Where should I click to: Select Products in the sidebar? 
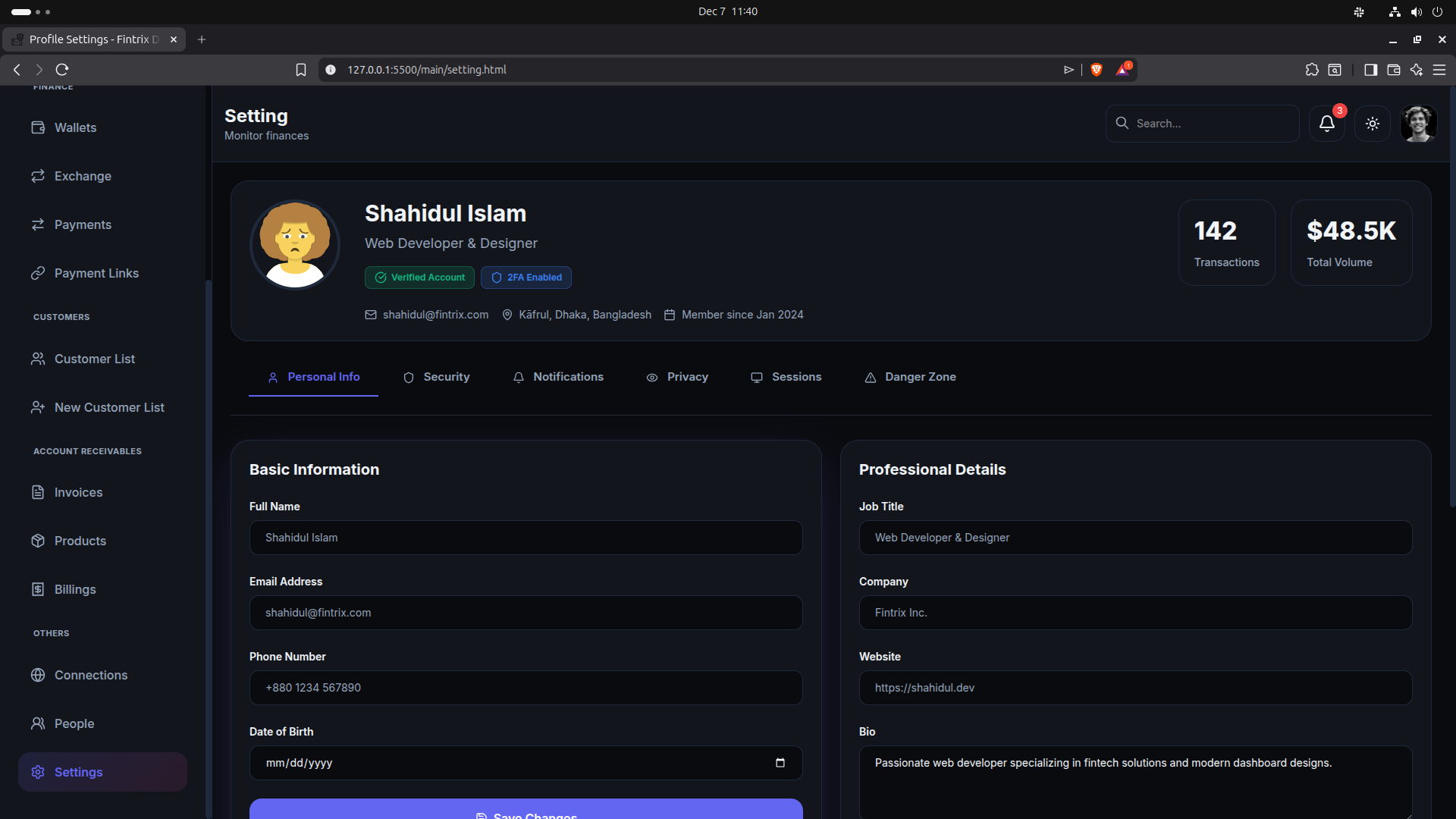coord(80,541)
